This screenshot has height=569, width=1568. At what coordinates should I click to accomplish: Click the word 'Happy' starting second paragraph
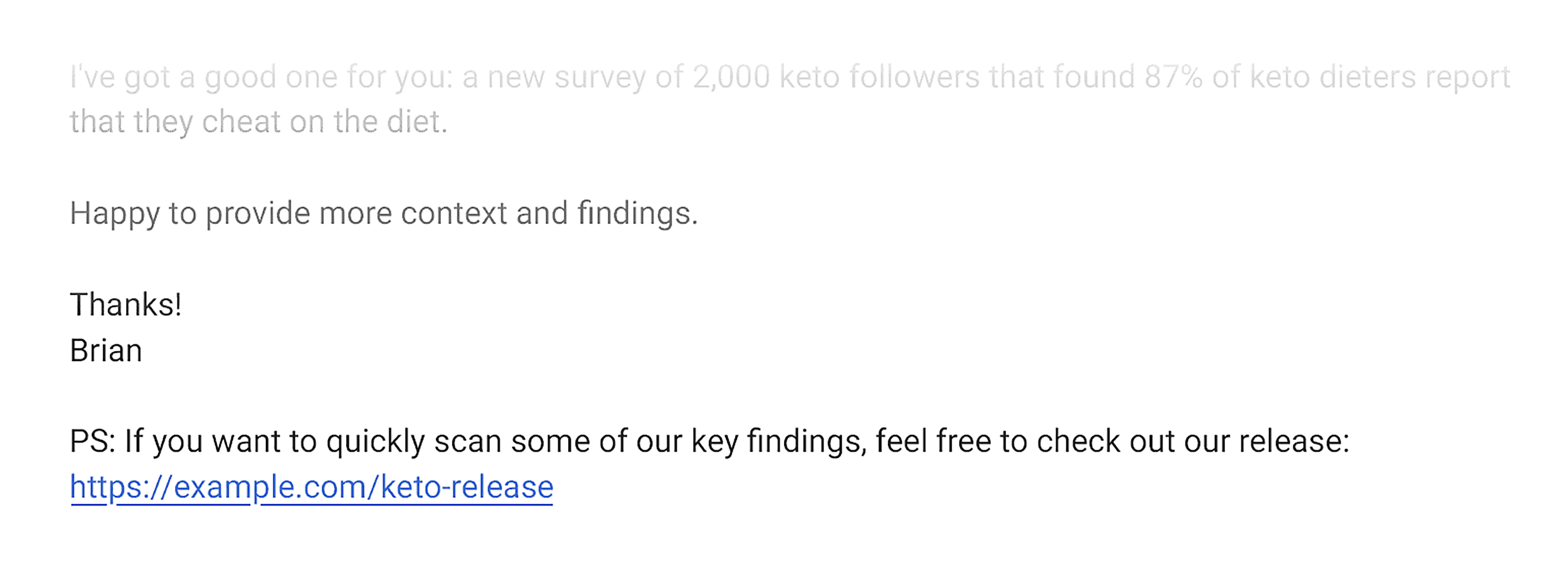point(115,215)
